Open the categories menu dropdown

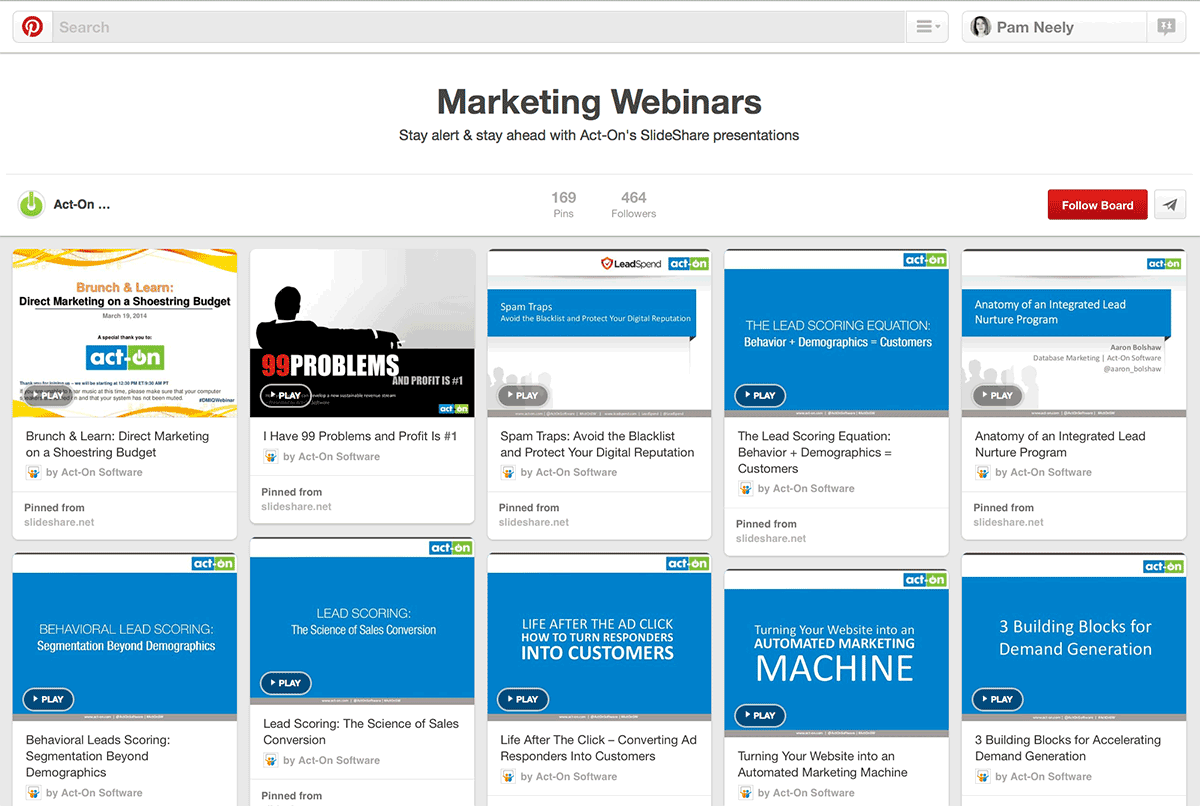coord(927,27)
